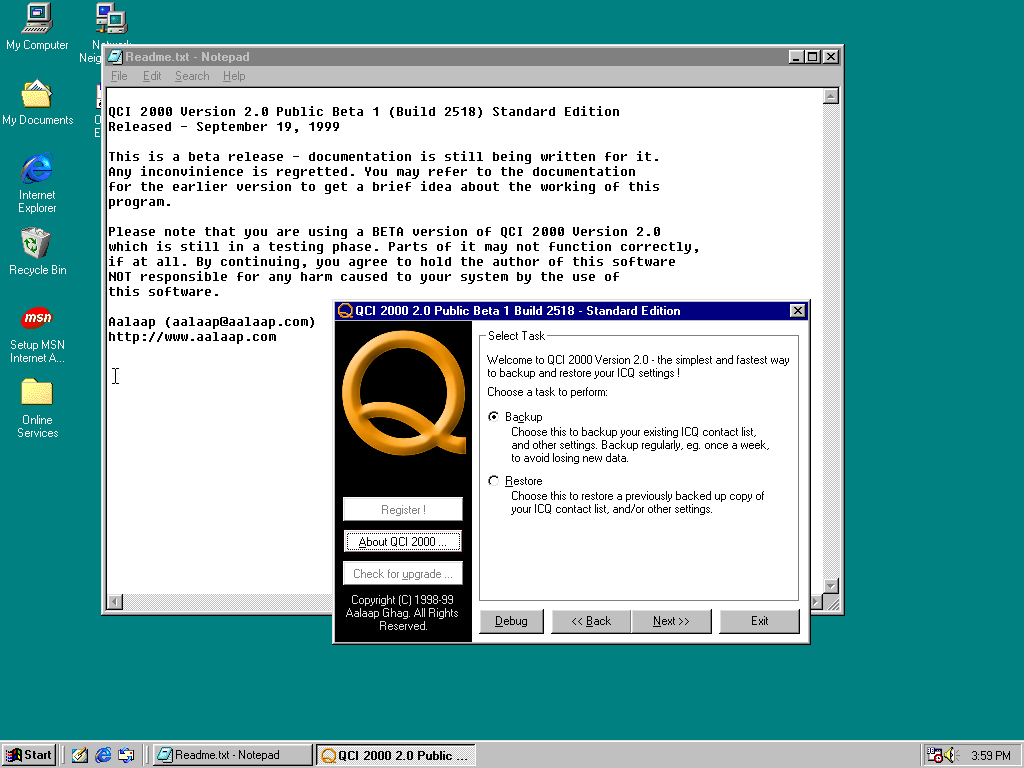Select the Restore radio button
This screenshot has width=1024, height=768.
point(494,481)
